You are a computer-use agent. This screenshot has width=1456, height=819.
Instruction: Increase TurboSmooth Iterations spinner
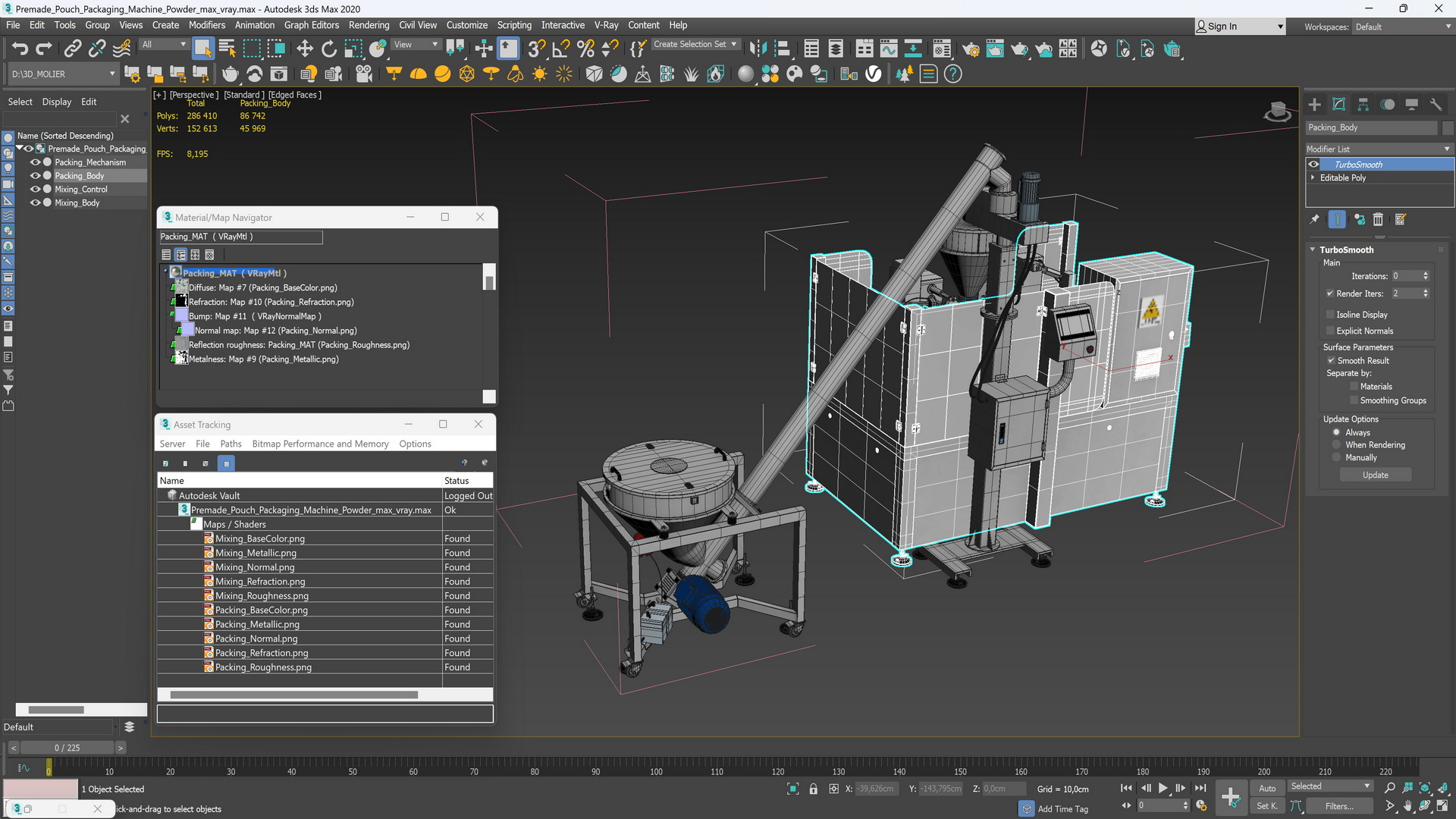tap(1426, 274)
